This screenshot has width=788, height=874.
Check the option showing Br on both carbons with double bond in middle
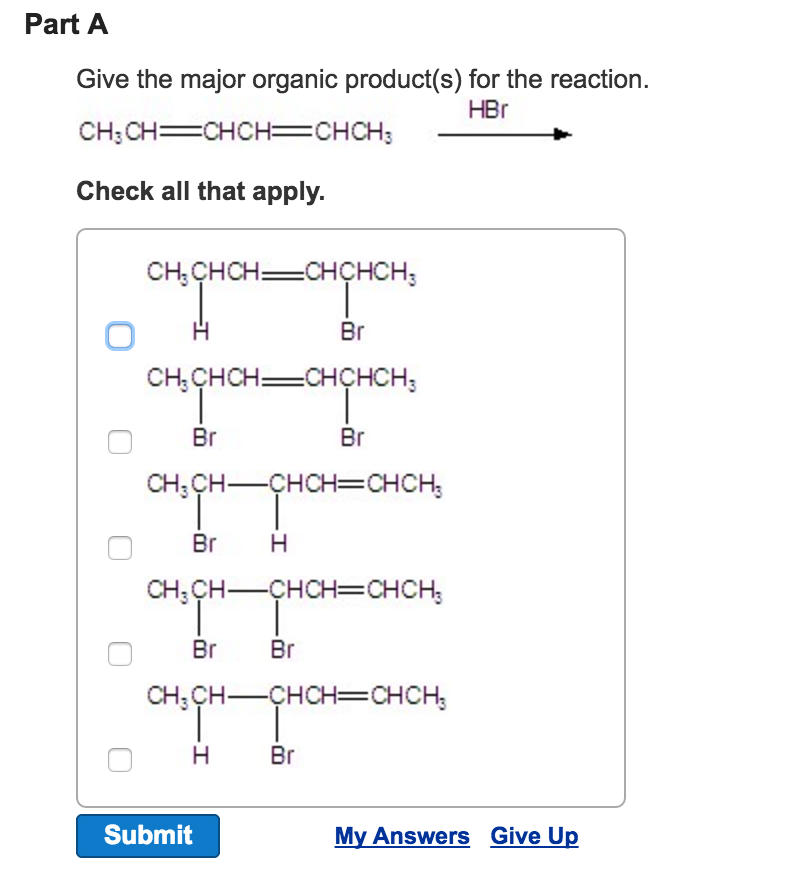click(x=120, y=441)
